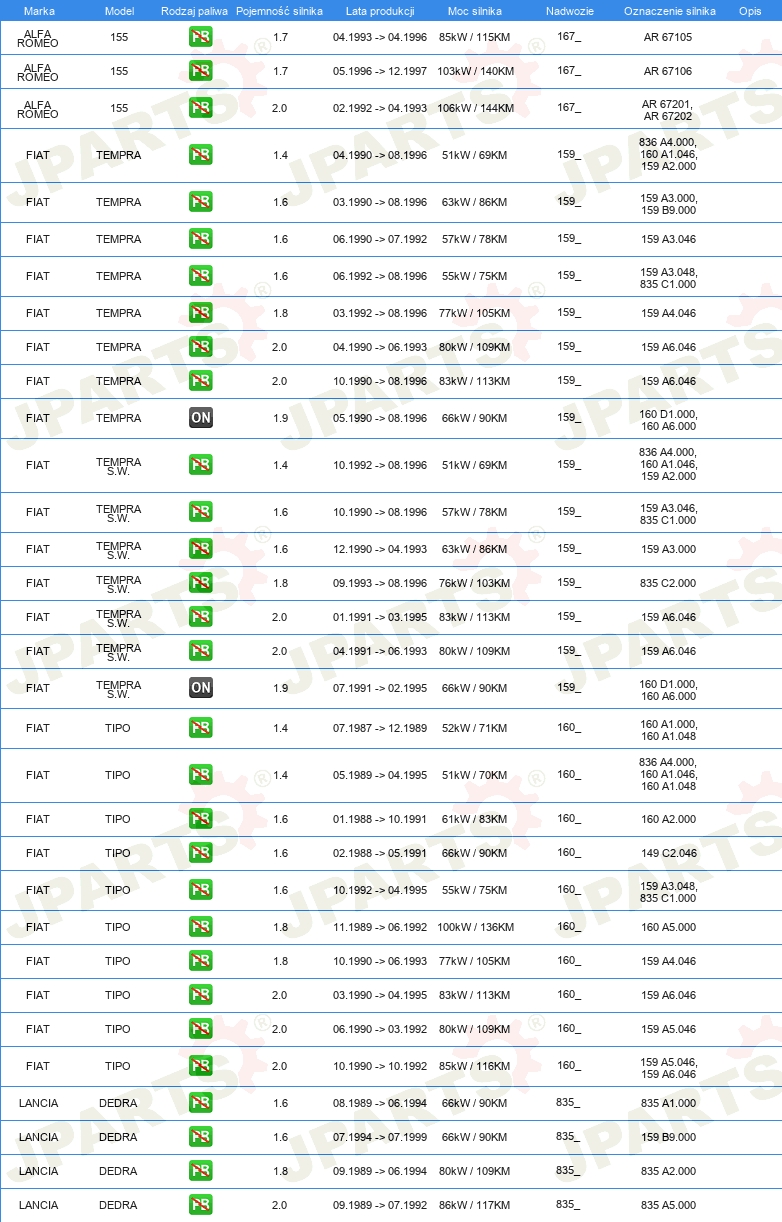This screenshot has width=782, height=1222.
Task: Click petrol icon in Tempra 2.0 04.1990 -> 06.1993 row
Action: pyautogui.click(x=201, y=347)
